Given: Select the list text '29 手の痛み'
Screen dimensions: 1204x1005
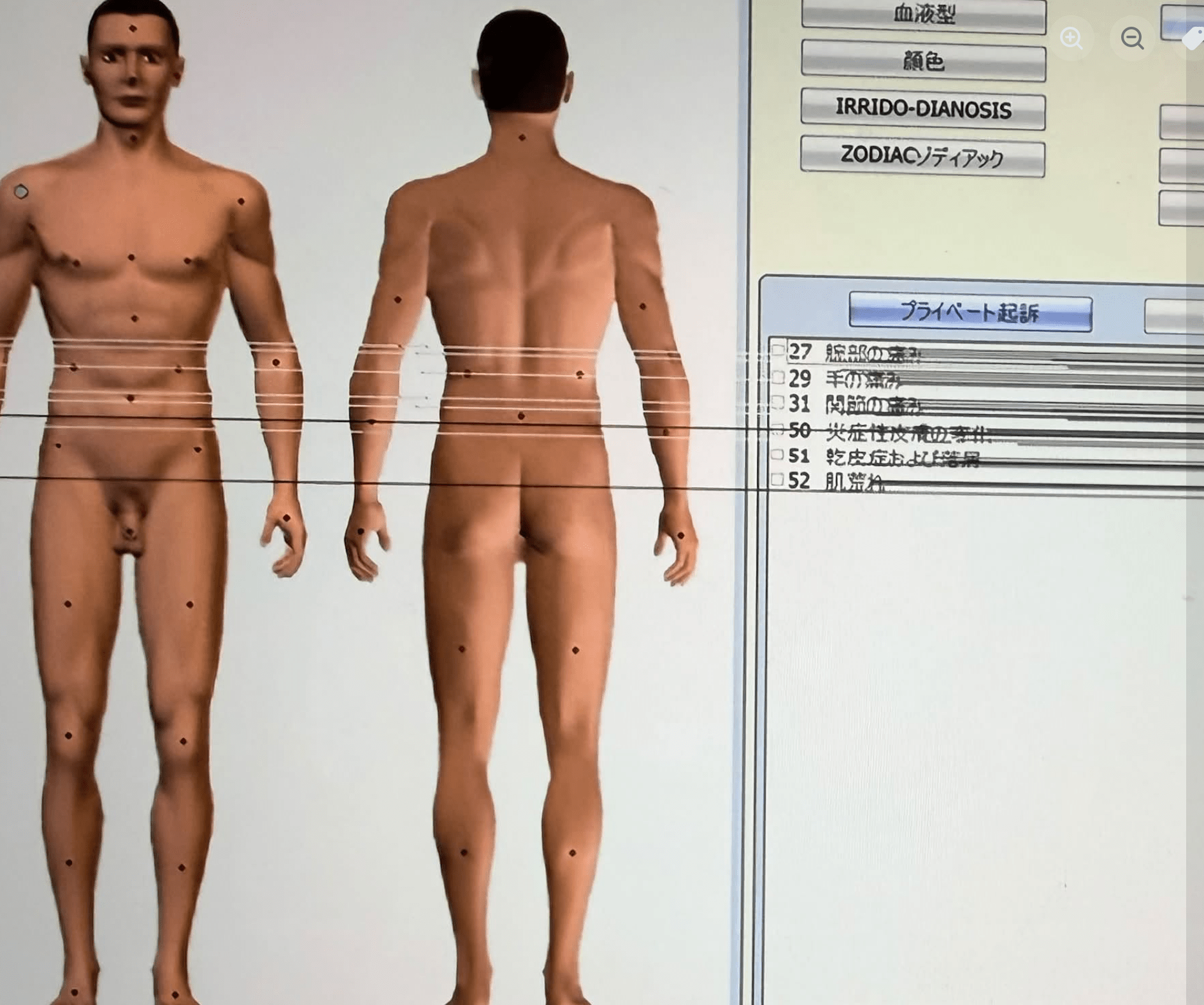Looking at the screenshot, I should click(x=844, y=379).
